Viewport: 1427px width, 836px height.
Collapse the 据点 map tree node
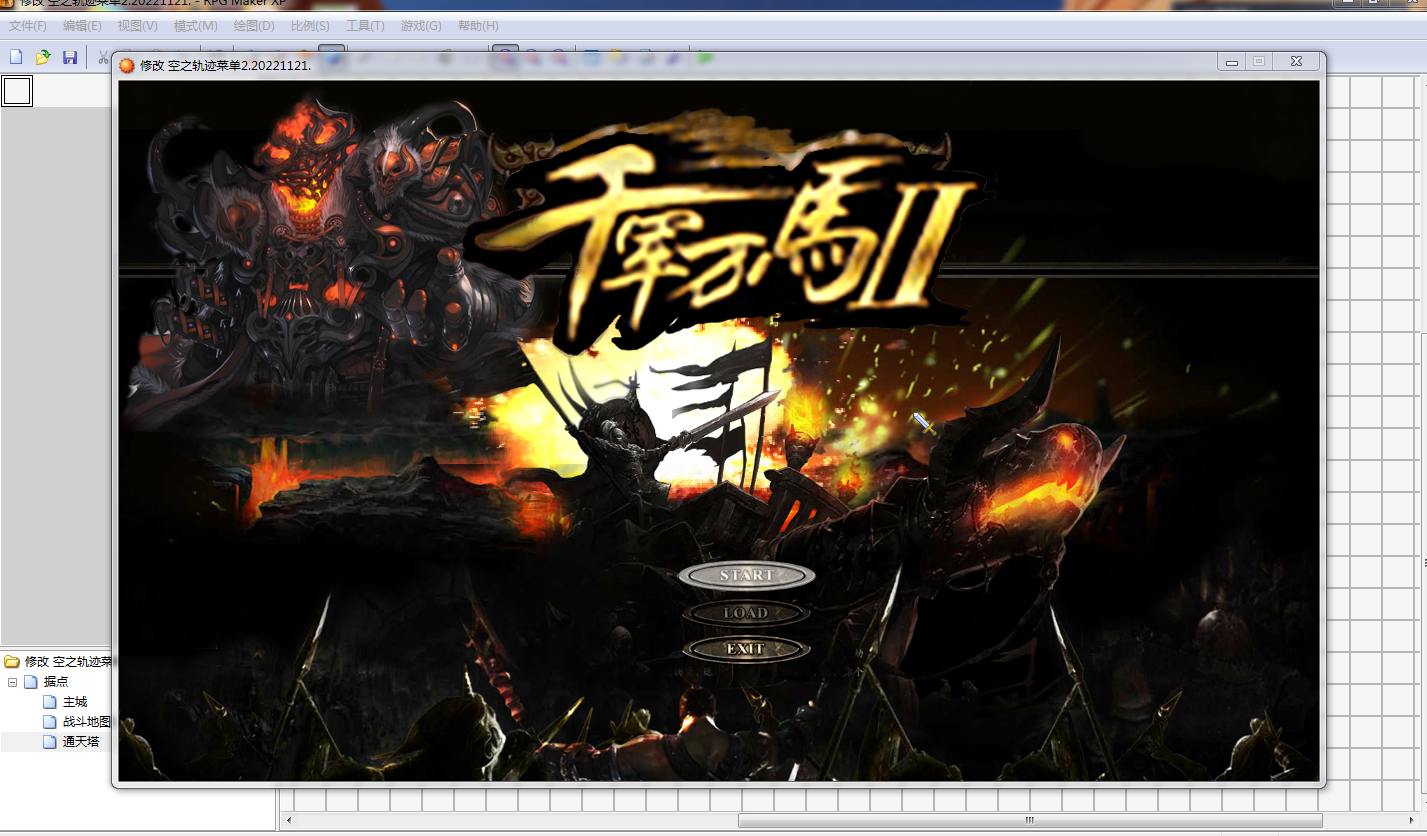coord(13,682)
